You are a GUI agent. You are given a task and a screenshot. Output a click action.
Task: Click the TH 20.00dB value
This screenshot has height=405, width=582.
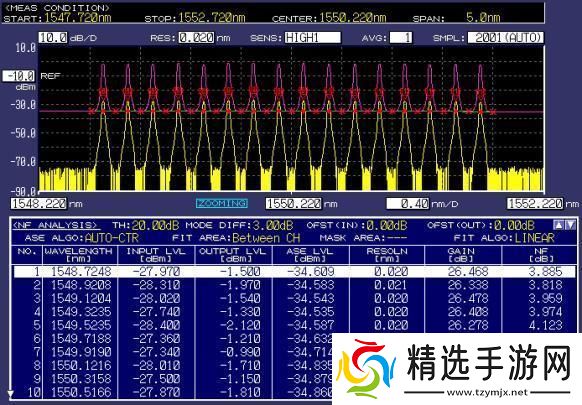click(x=155, y=225)
